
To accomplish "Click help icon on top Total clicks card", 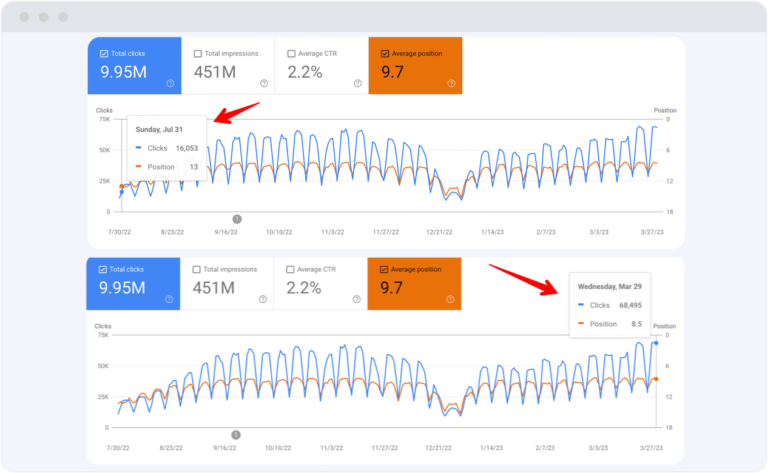I will coord(170,84).
